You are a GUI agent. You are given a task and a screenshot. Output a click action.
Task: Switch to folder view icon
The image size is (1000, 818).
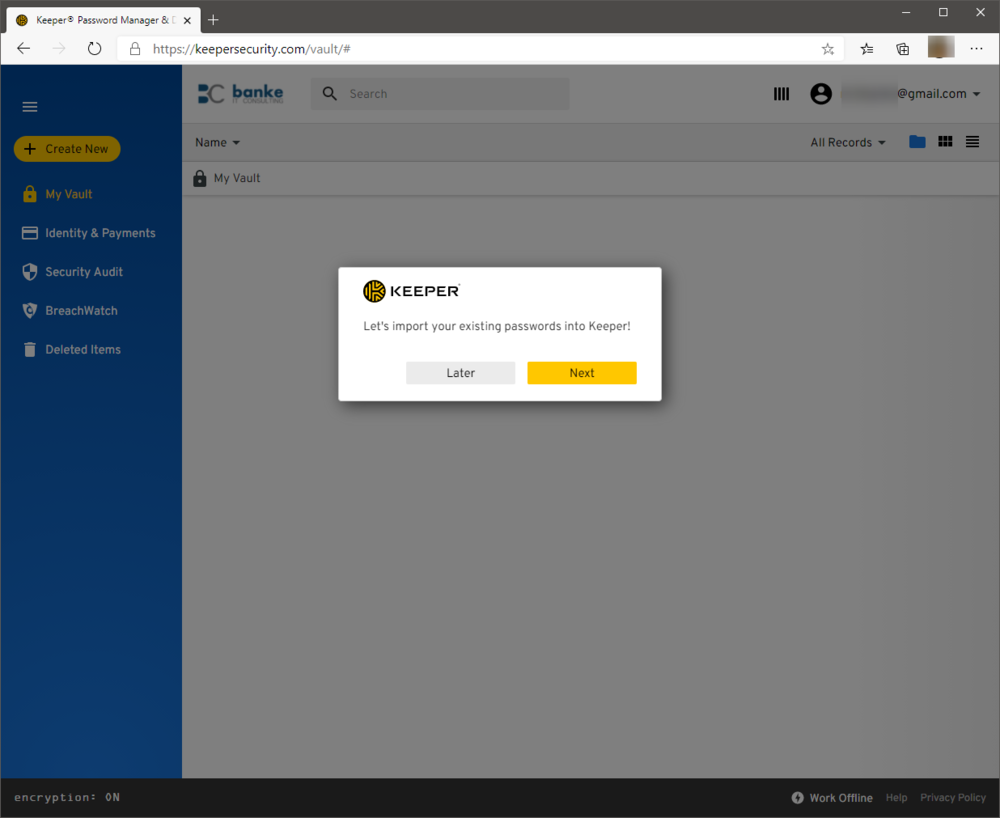point(917,142)
